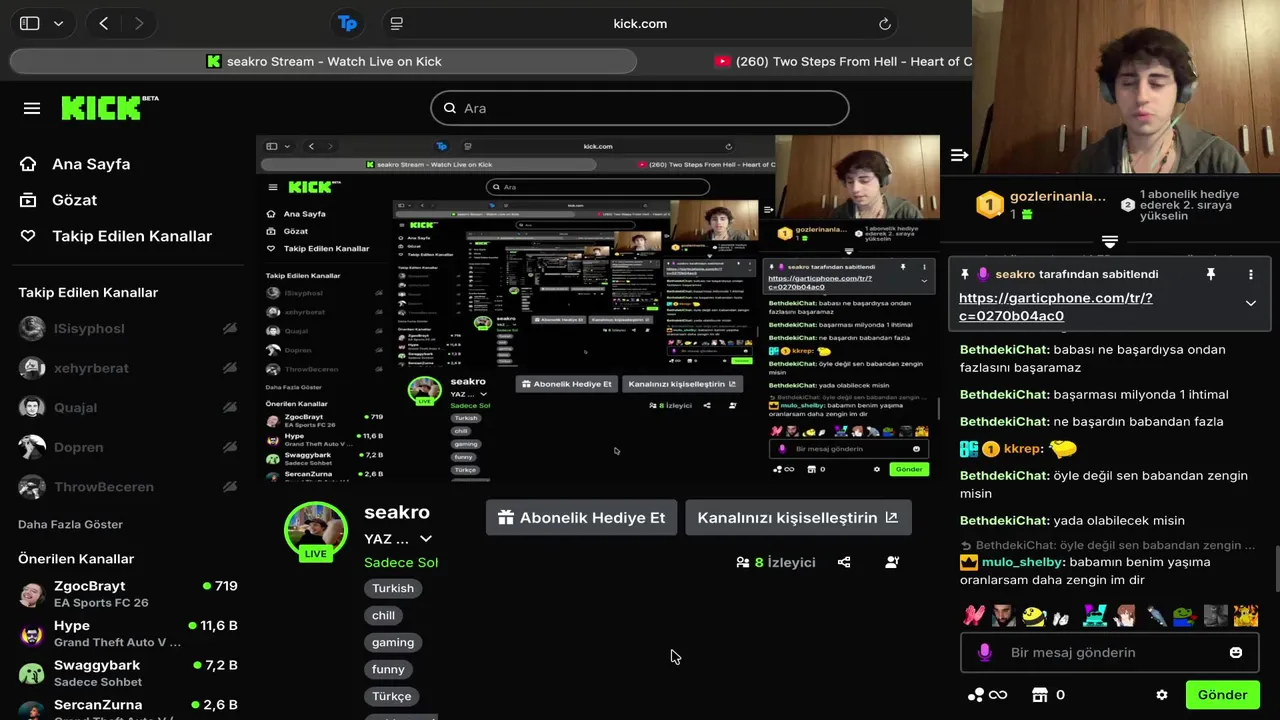Open Takip Edilen Kanallar menu item

pyautogui.click(x=132, y=236)
